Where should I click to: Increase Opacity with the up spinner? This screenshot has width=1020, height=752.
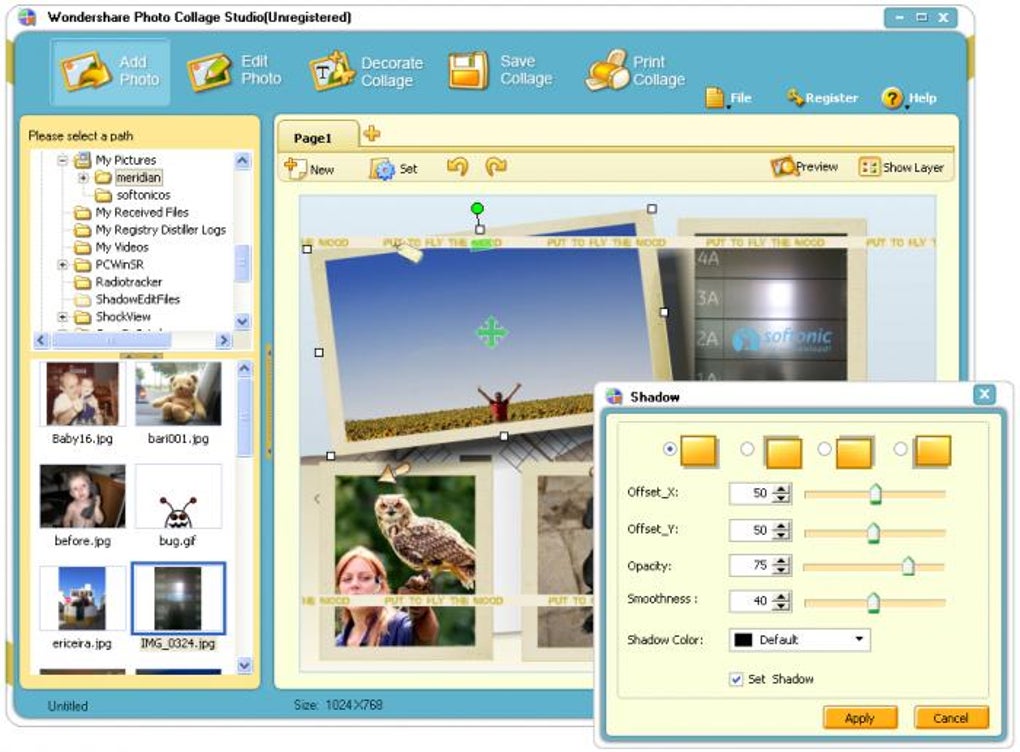click(781, 561)
